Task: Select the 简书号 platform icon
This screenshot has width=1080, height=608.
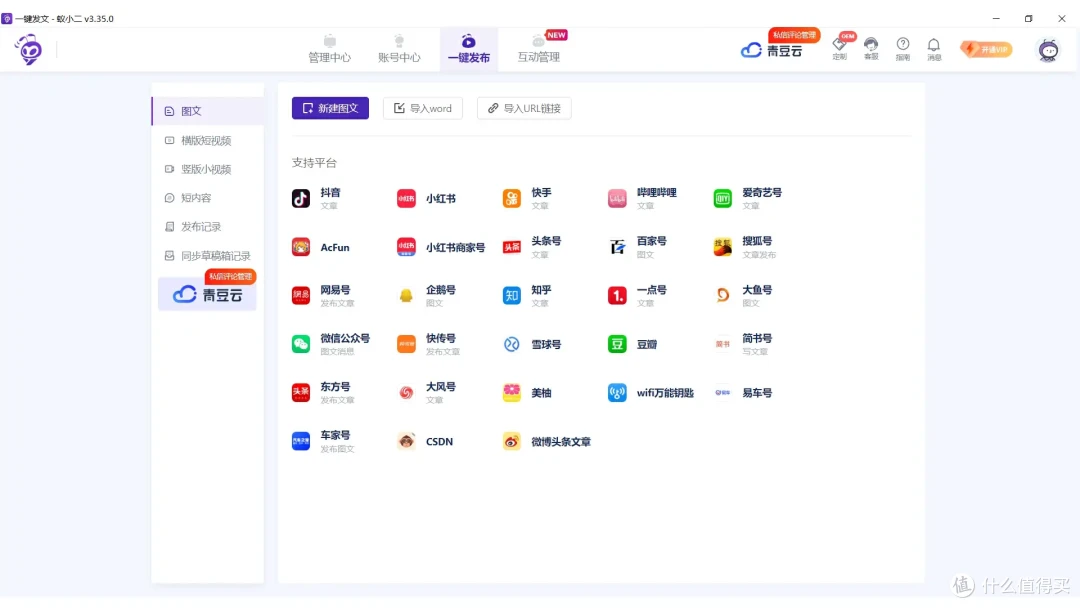Action: pyautogui.click(x=722, y=344)
